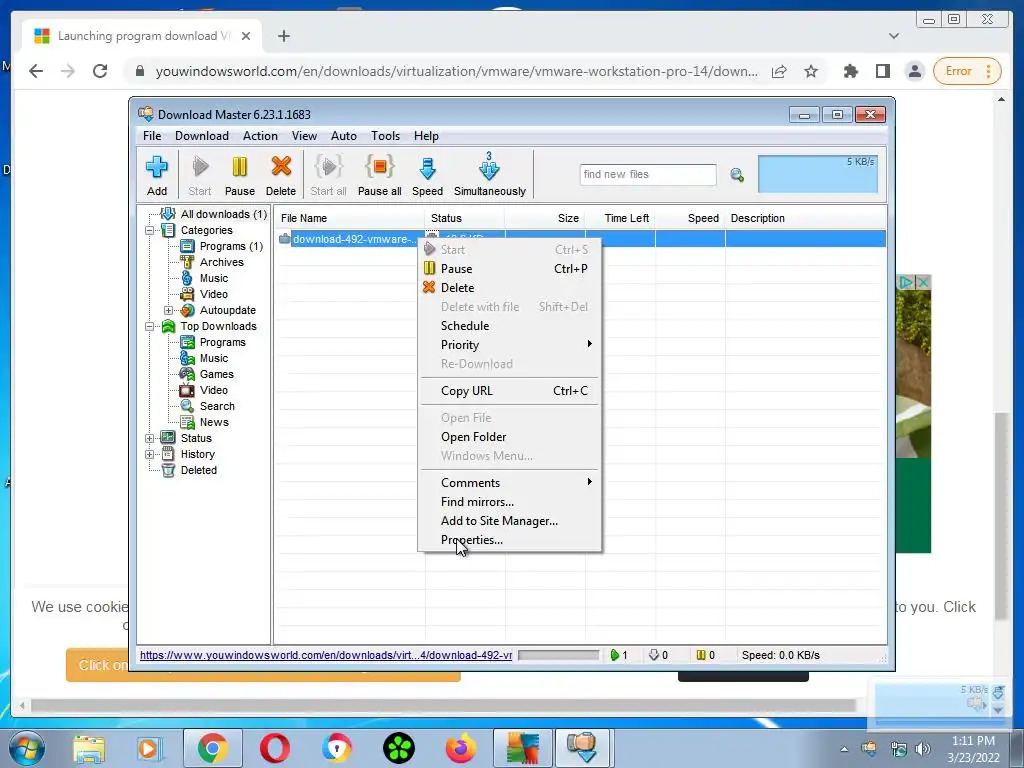The height and width of the screenshot is (768, 1024).
Task: Click the browser horizontal scrollbar
Action: click(x=443, y=705)
